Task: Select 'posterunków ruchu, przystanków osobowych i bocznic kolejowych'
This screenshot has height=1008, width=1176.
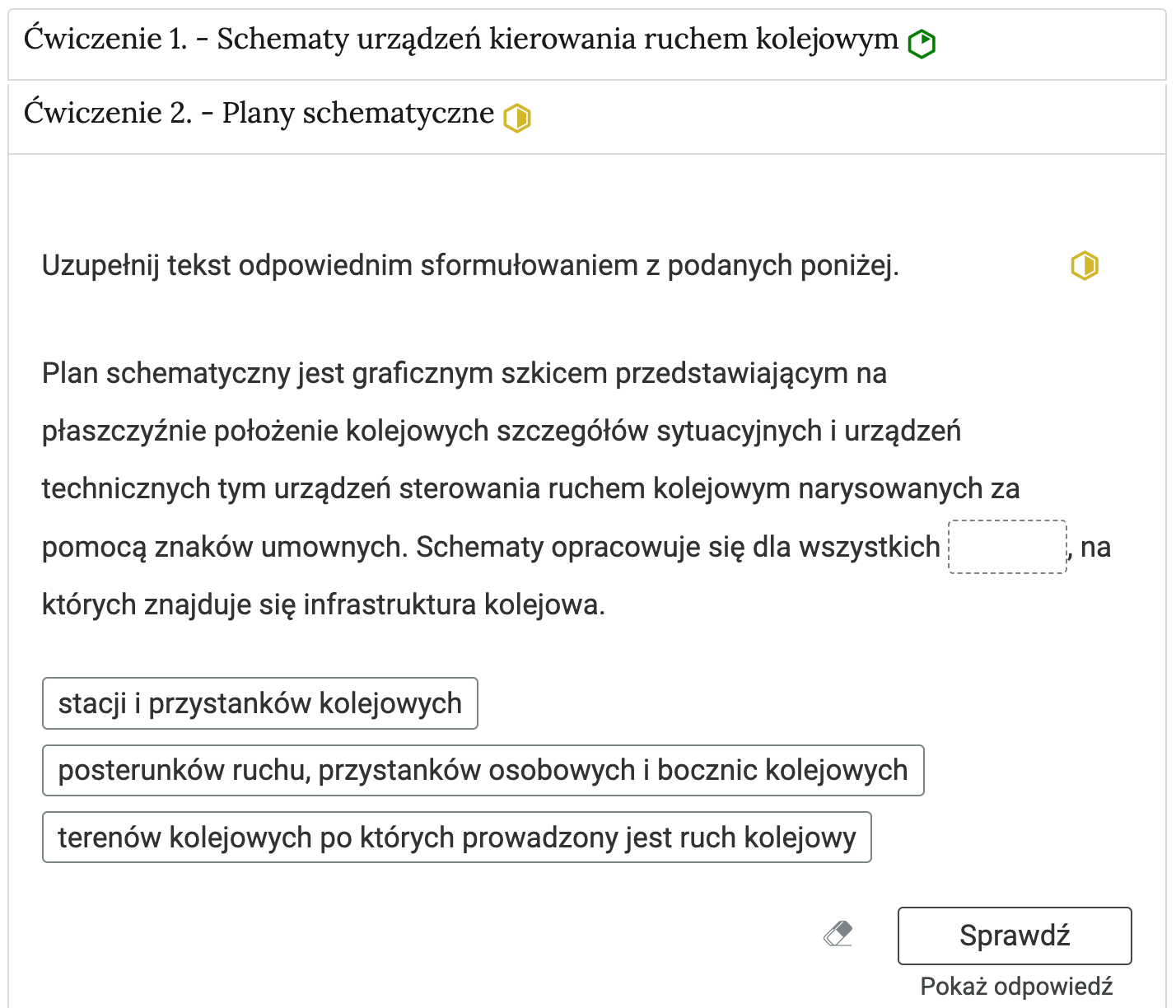Action: (x=483, y=770)
